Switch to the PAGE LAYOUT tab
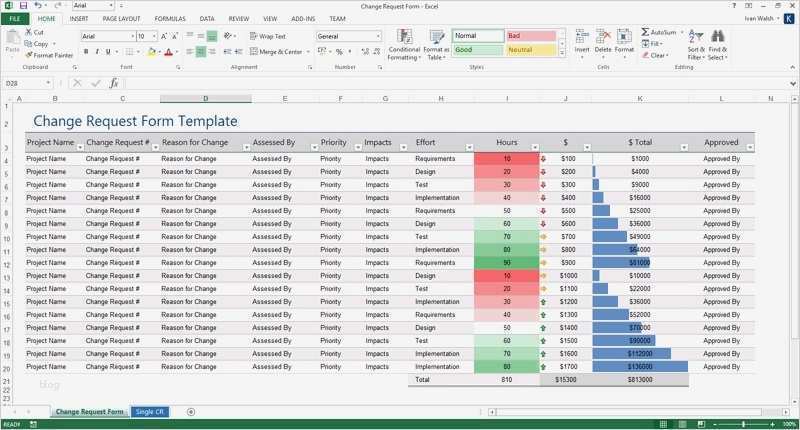800x430 pixels. click(x=121, y=19)
